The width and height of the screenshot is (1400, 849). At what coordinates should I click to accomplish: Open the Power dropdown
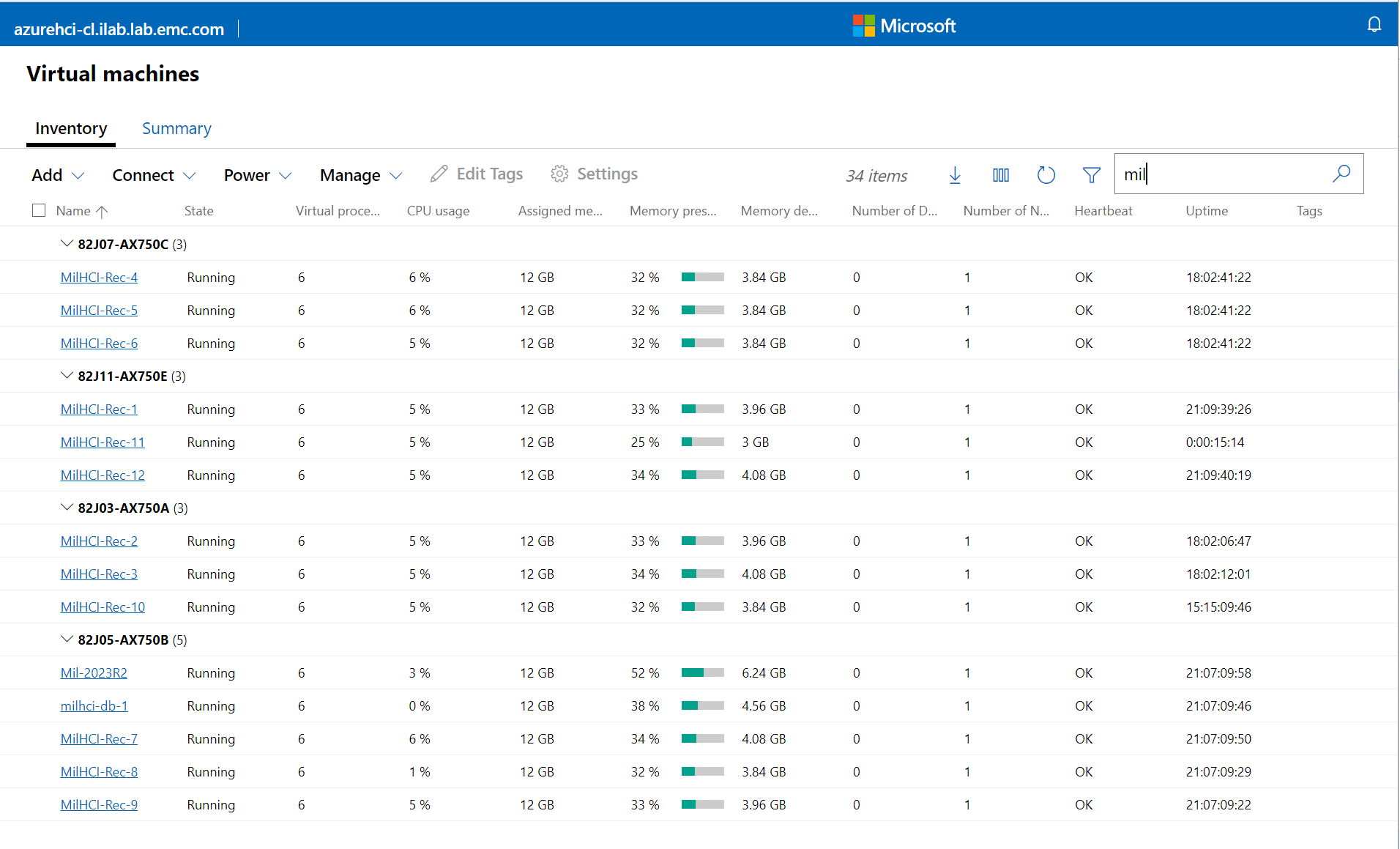pyautogui.click(x=258, y=175)
